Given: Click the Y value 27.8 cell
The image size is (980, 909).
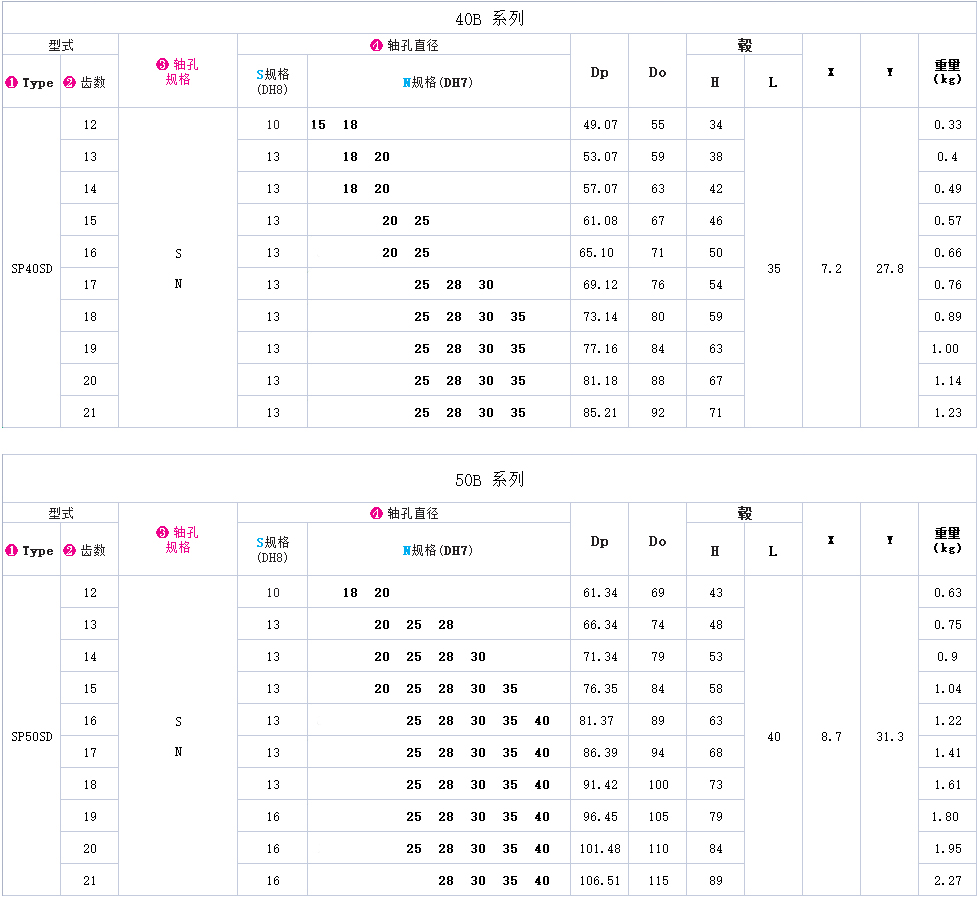Looking at the screenshot, I should 889,269.
